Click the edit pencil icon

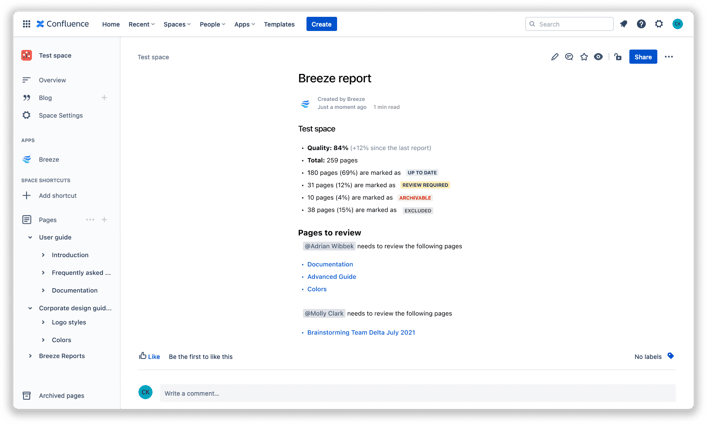coord(555,57)
